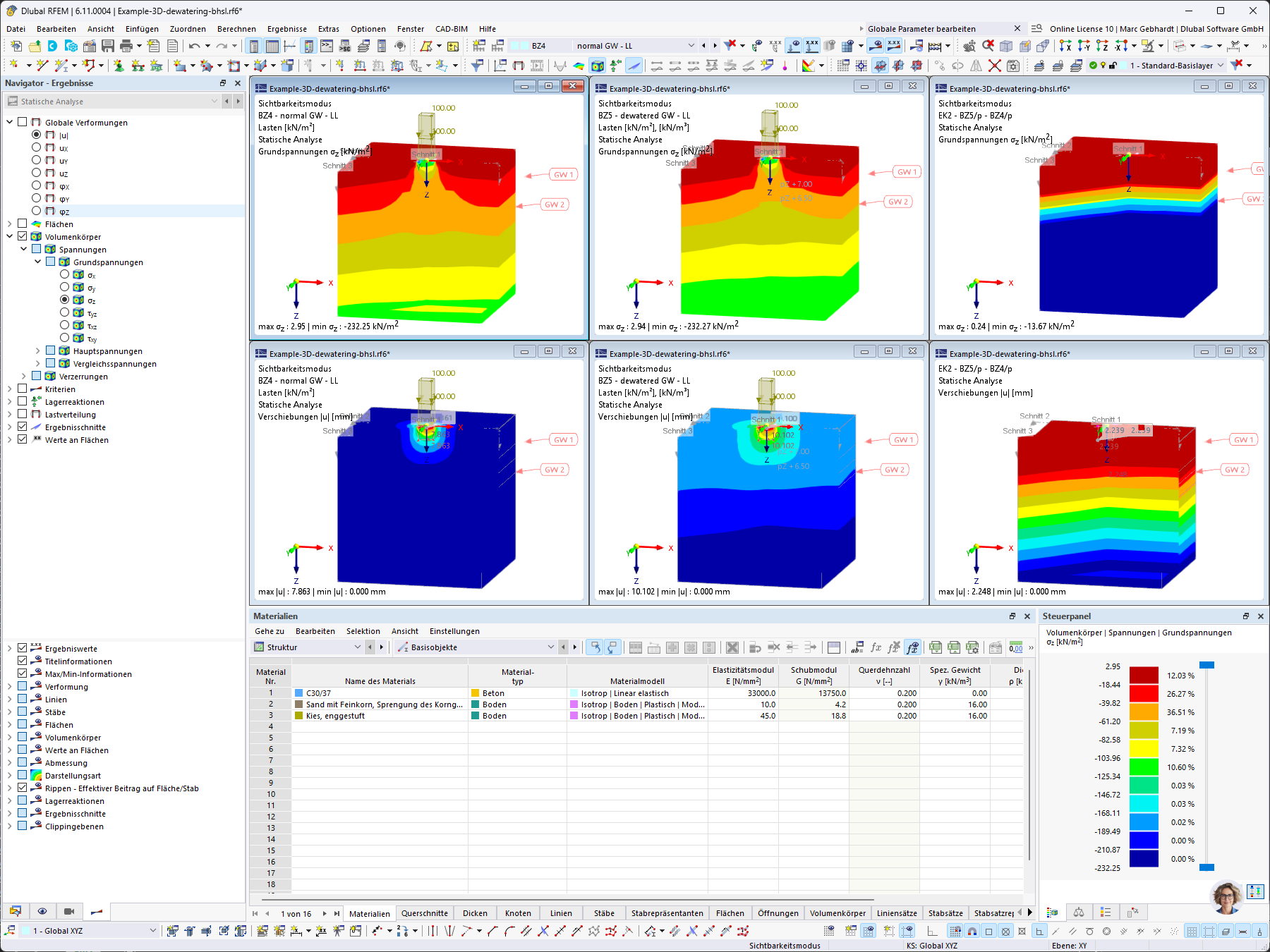Click the red X delete icon in second toolbar
Screen dimensions: 1270x952
tap(995, 66)
